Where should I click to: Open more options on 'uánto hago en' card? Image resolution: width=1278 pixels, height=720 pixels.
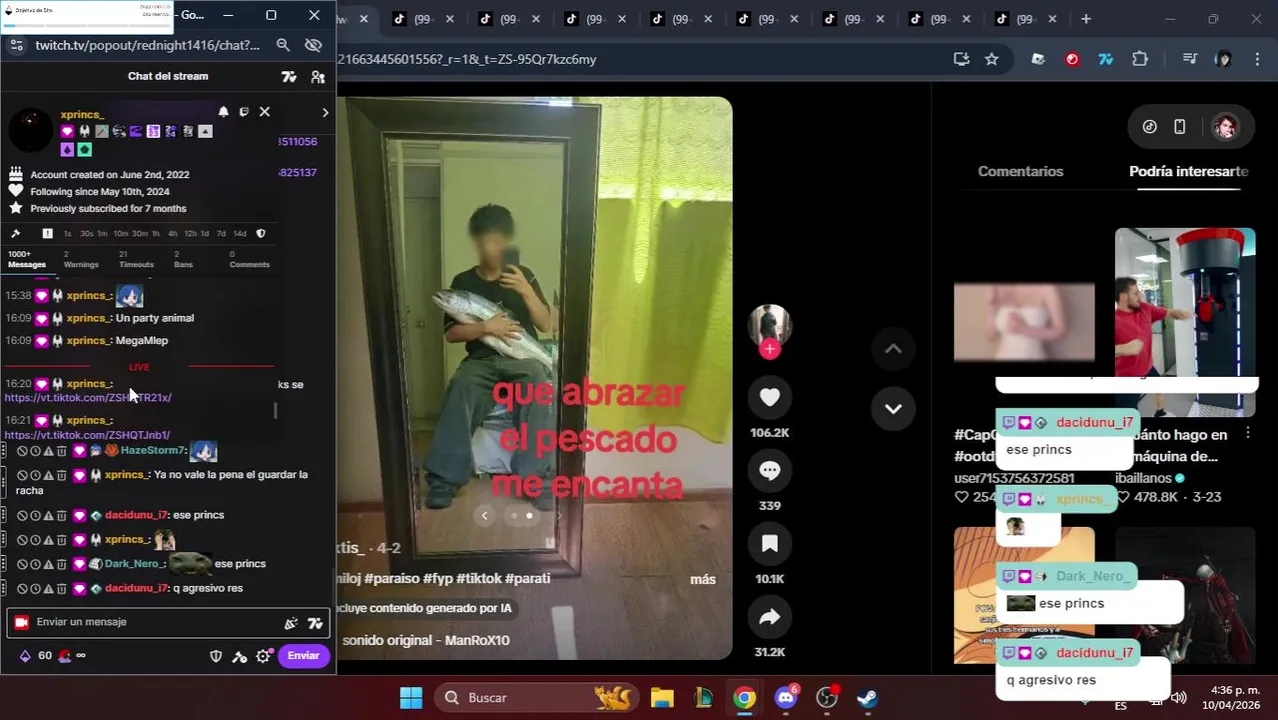coord(1248,433)
